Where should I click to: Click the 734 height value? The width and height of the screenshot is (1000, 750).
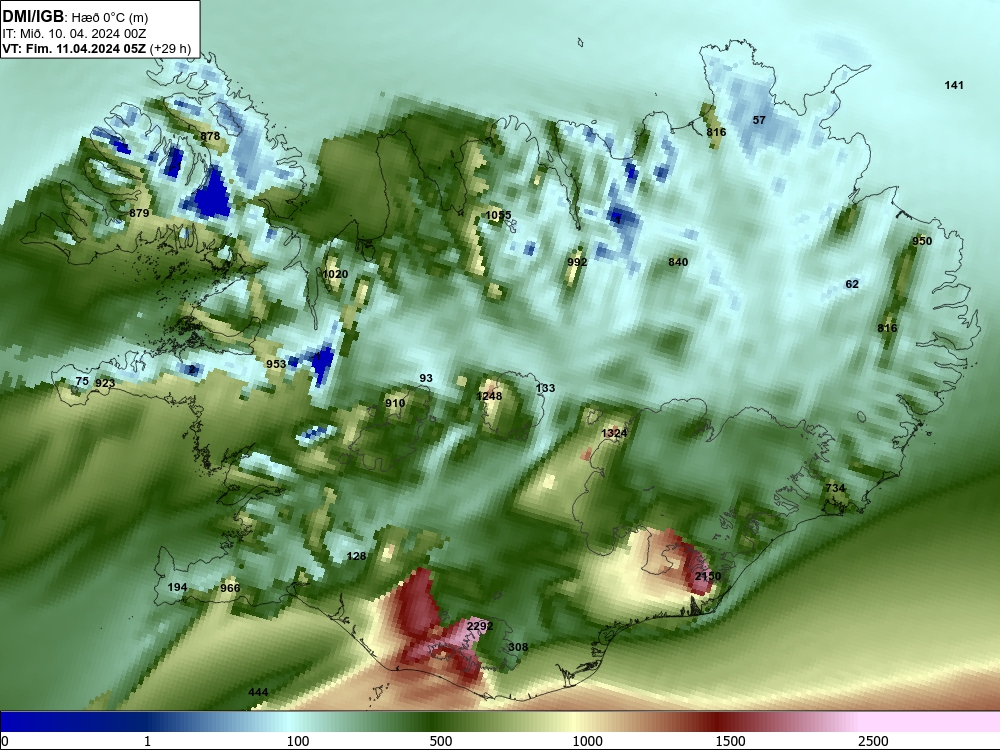point(835,488)
